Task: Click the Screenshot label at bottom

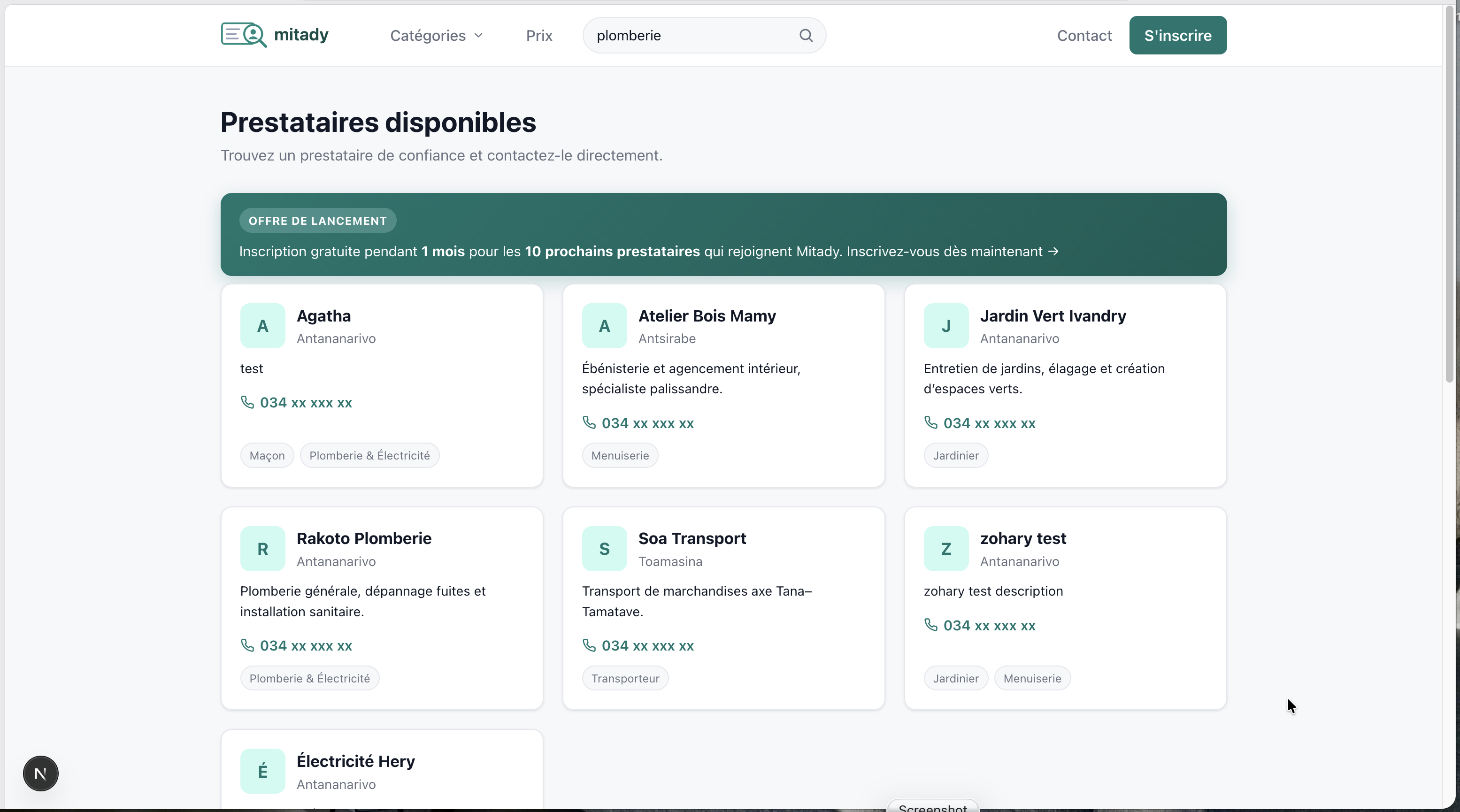Action: 933,807
